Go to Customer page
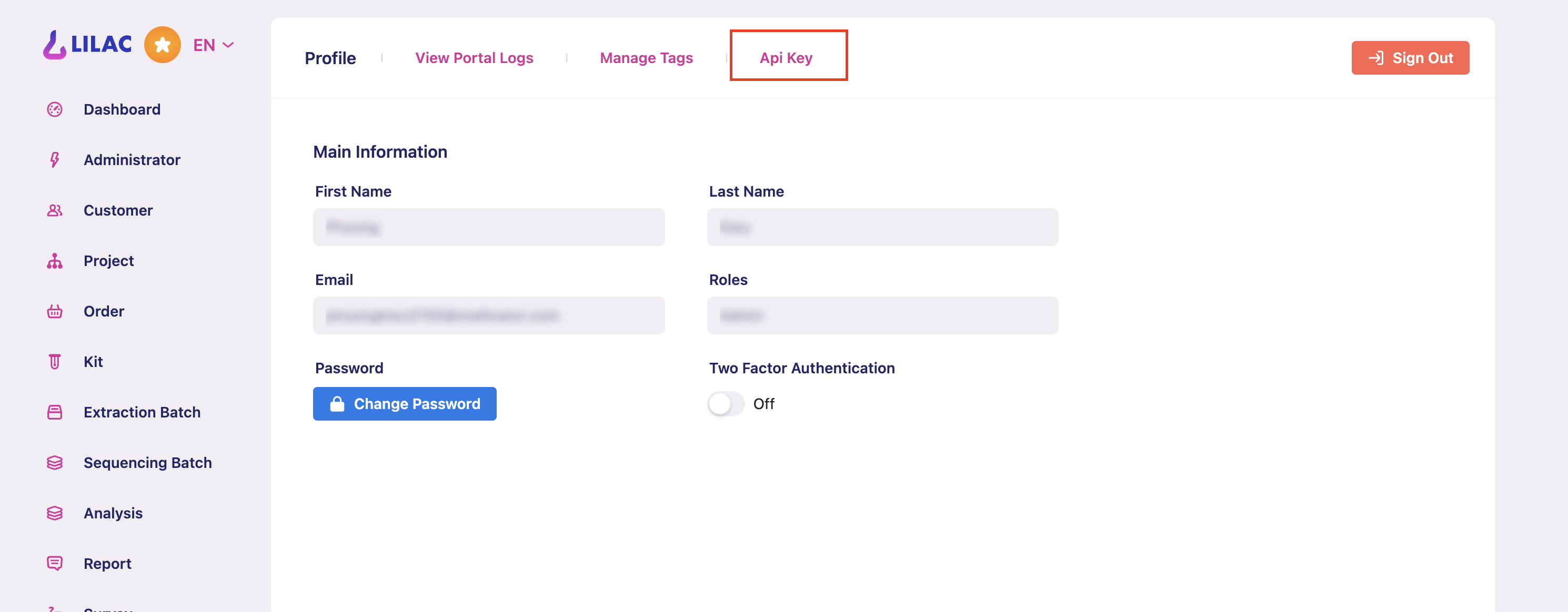This screenshot has height=612, width=1568. point(118,210)
